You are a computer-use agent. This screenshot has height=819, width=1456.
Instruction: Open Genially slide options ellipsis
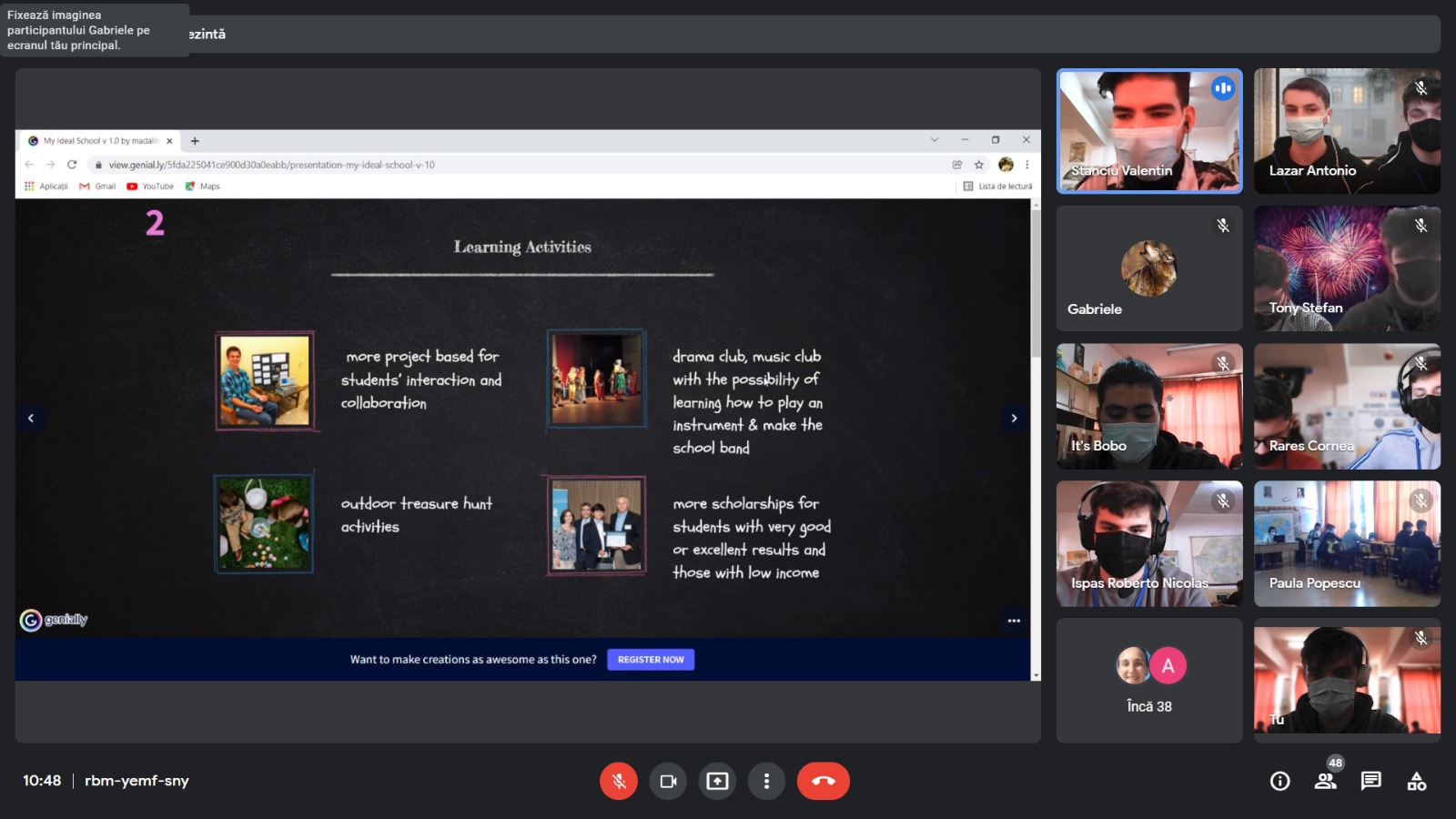pos(1014,621)
